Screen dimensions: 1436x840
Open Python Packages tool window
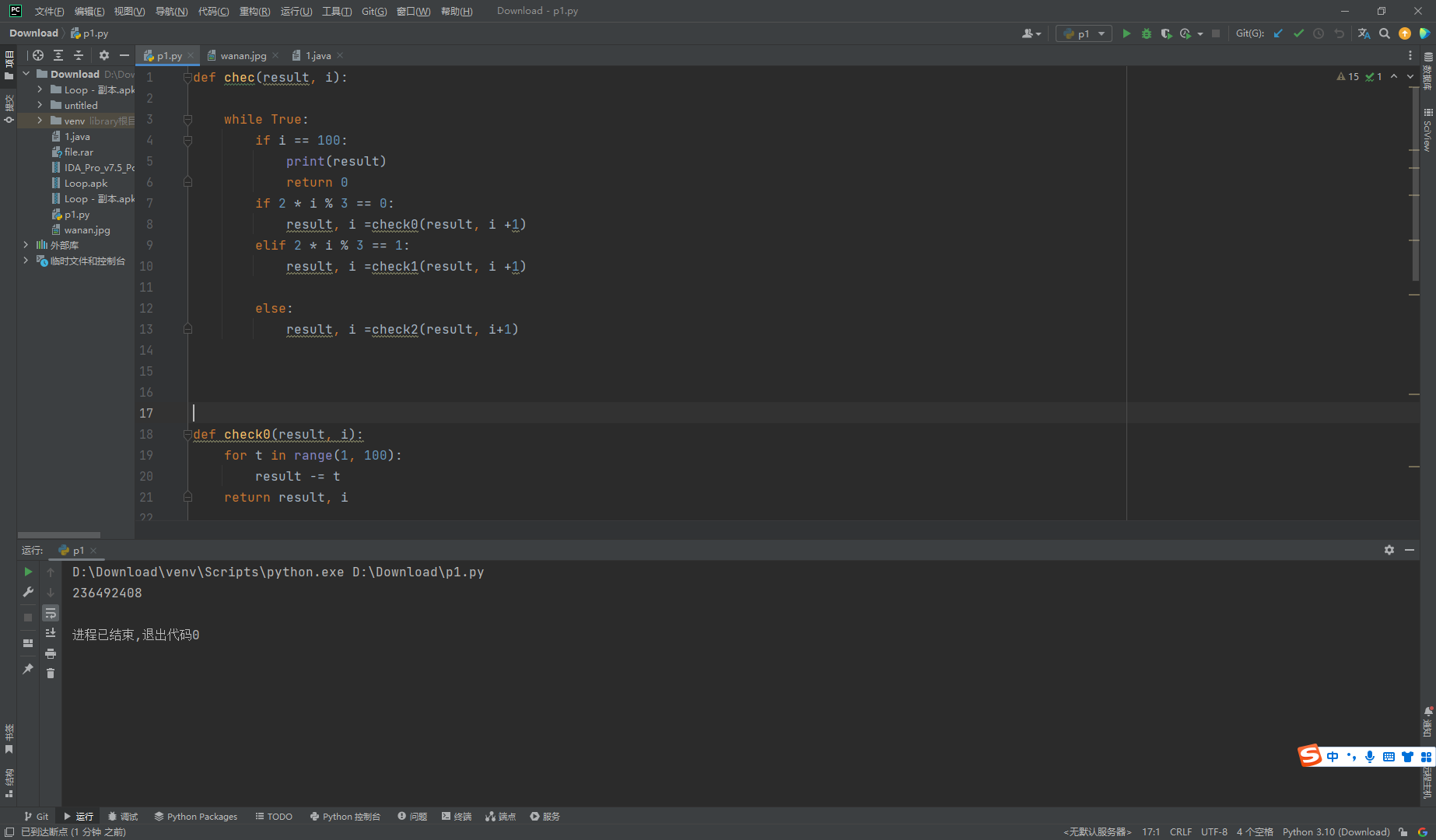[195, 816]
